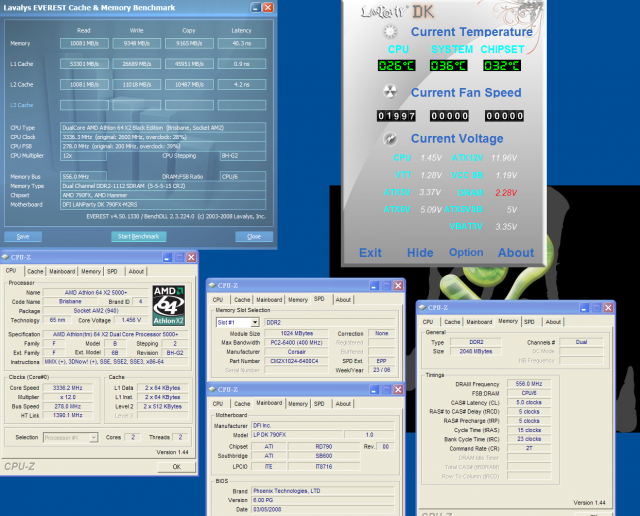Click the HT Link 1390.1 MHz value
Screen dimensions: 640x516
tap(68, 415)
